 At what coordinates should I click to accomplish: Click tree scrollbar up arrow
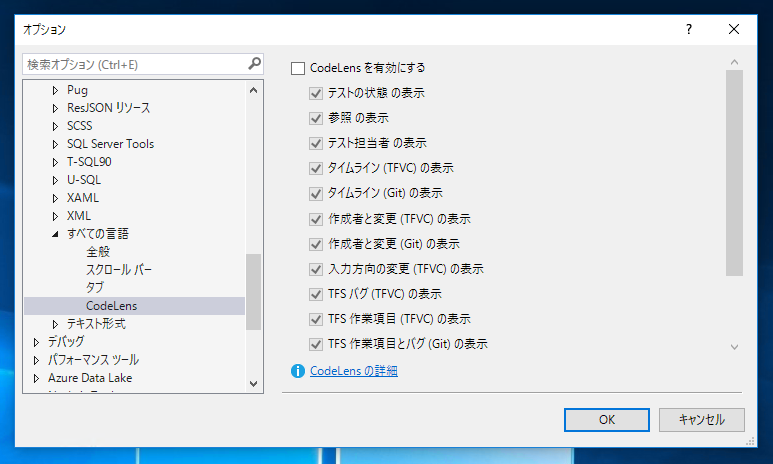(x=253, y=90)
